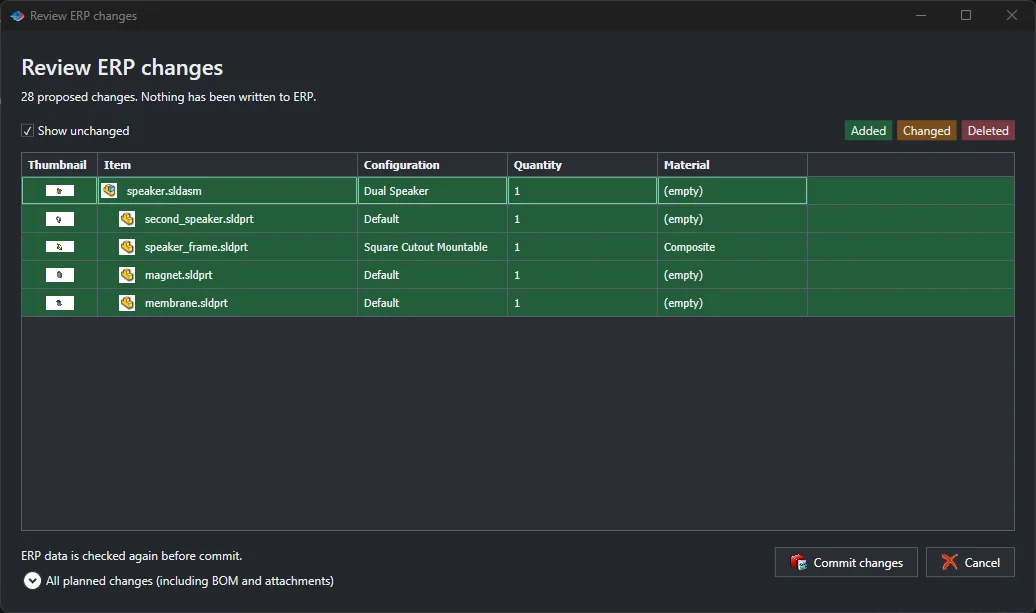Sort by the Item column header

coord(227,165)
